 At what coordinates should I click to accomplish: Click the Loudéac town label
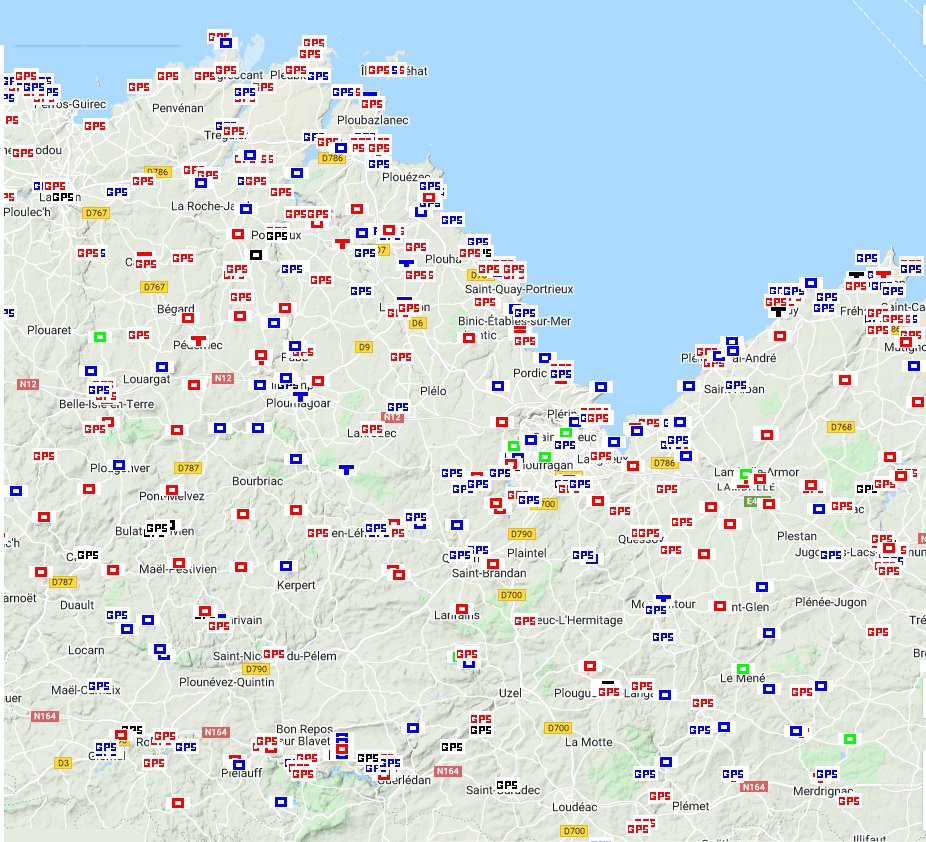click(573, 806)
